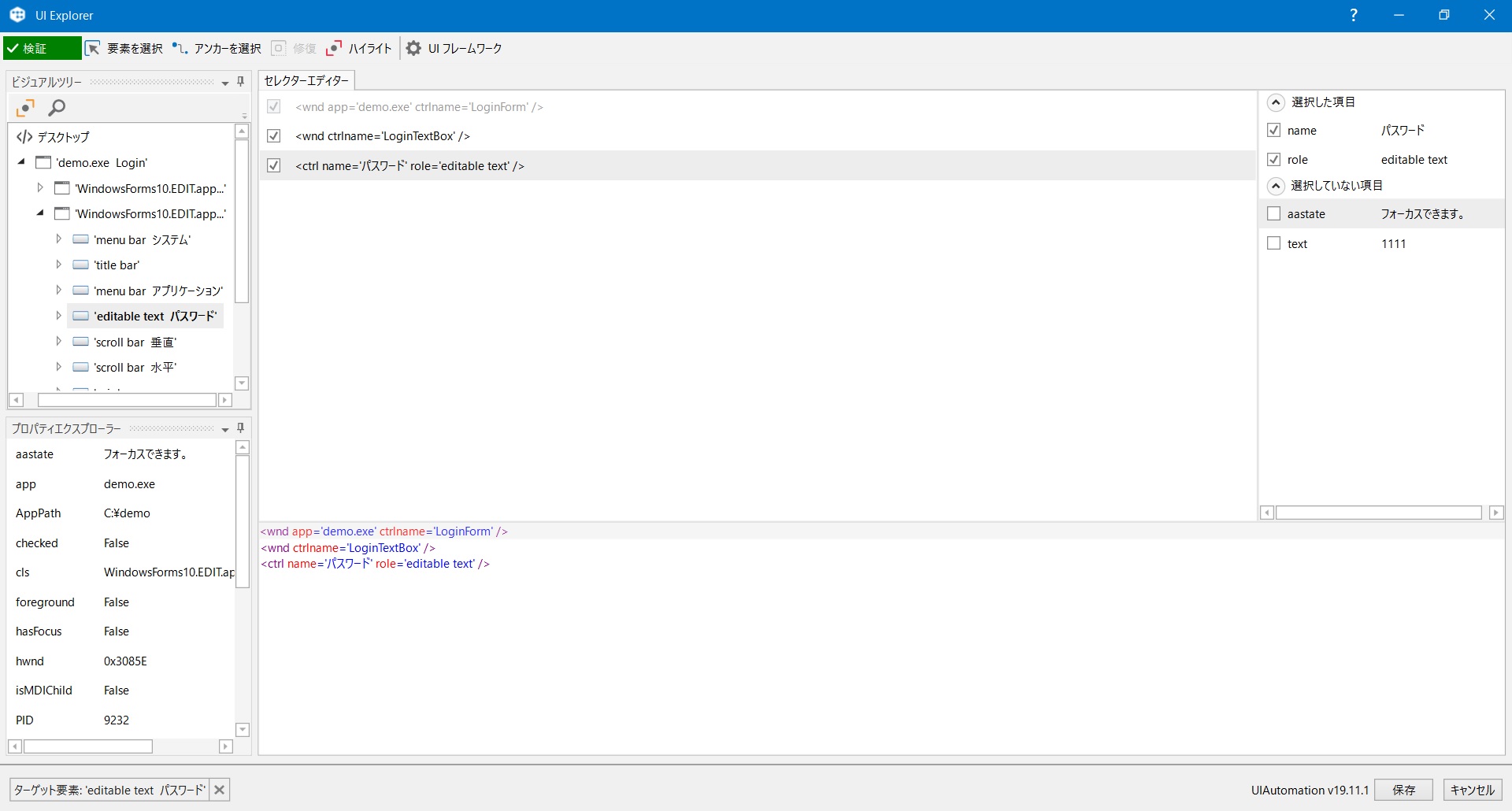The image size is (1512, 811).
Task: Expand 'editable text パスワード' node
Action: (x=58, y=316)
